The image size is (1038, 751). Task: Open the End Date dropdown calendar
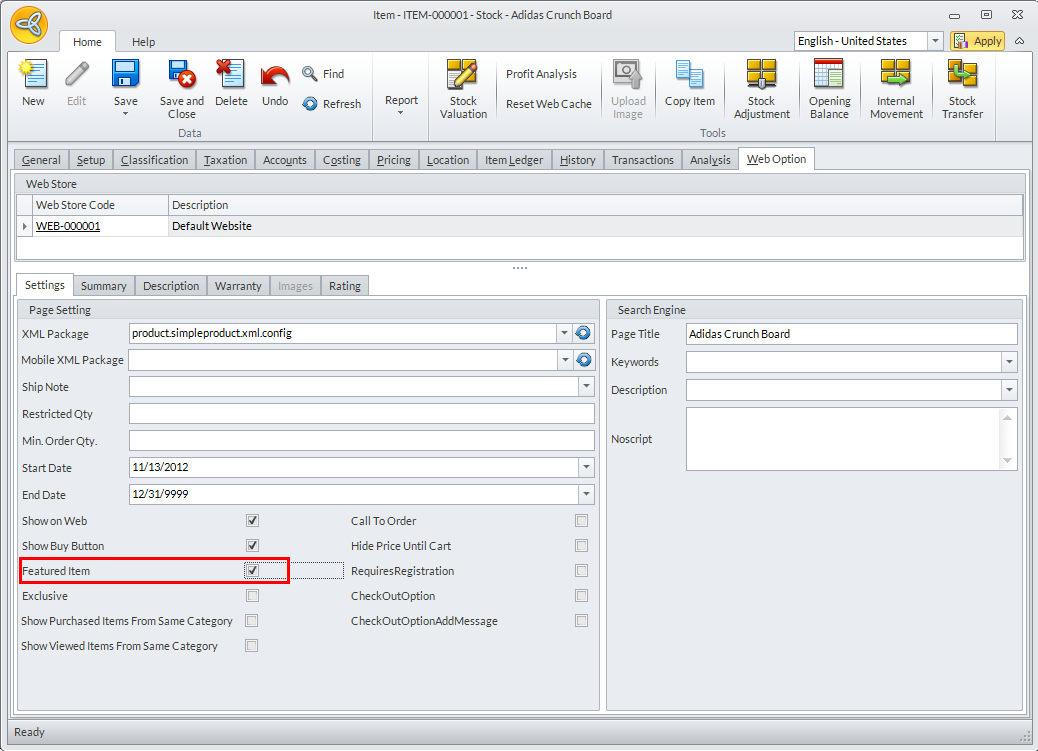tap(585, 495)
